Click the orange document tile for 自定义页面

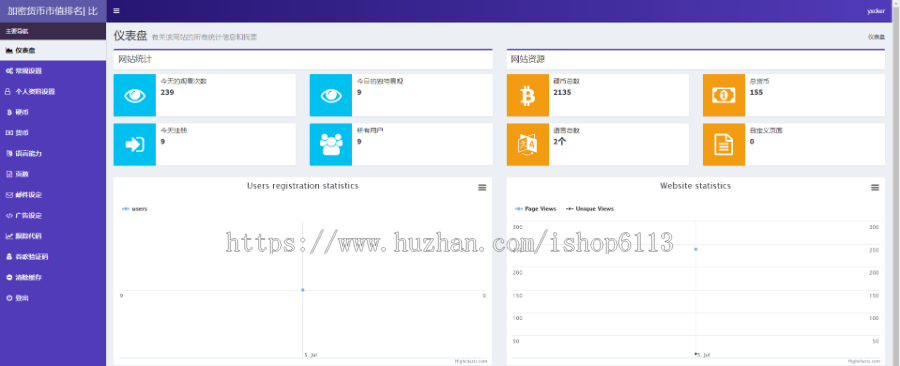(724, 145)
